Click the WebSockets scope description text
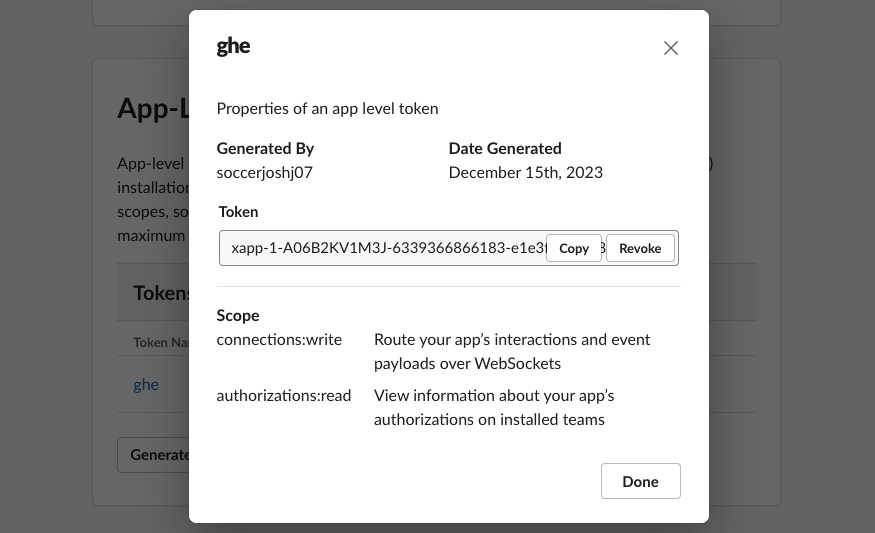Screen dimensions: 875x533 [x=512, y=351]
